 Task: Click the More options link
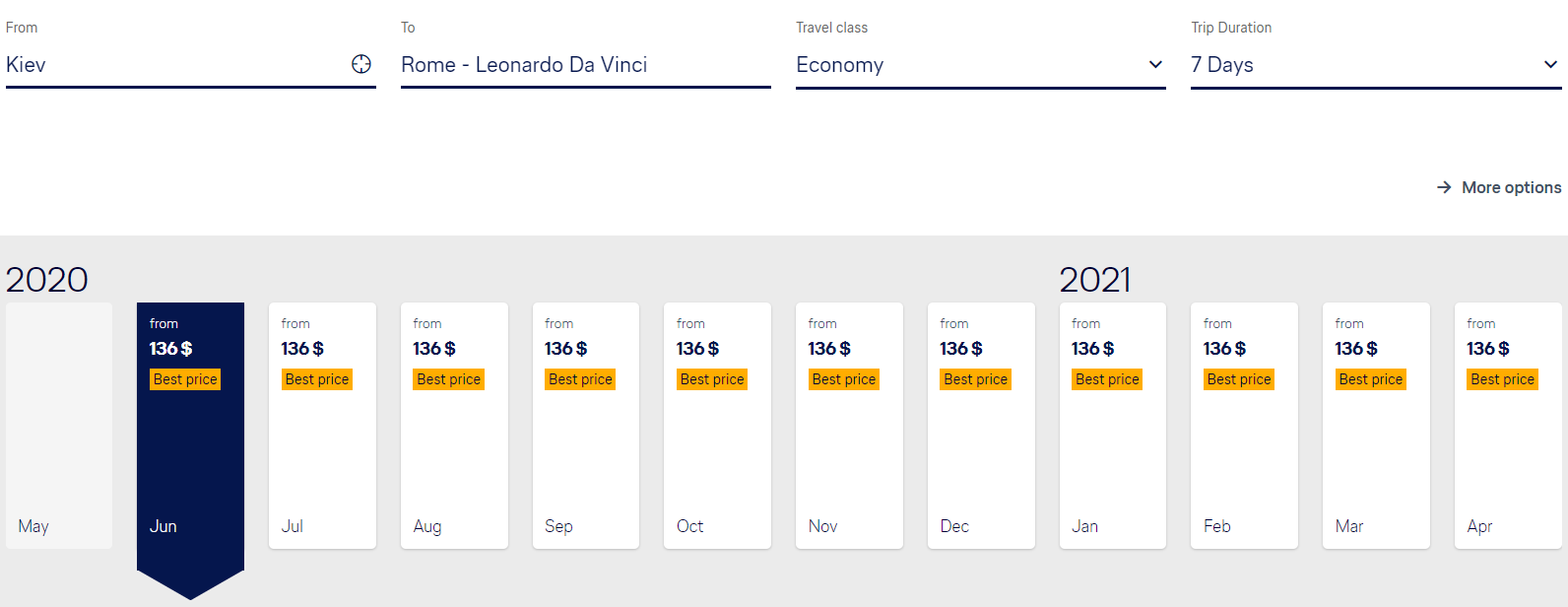pyautogui.click(x=1511, y=187)
